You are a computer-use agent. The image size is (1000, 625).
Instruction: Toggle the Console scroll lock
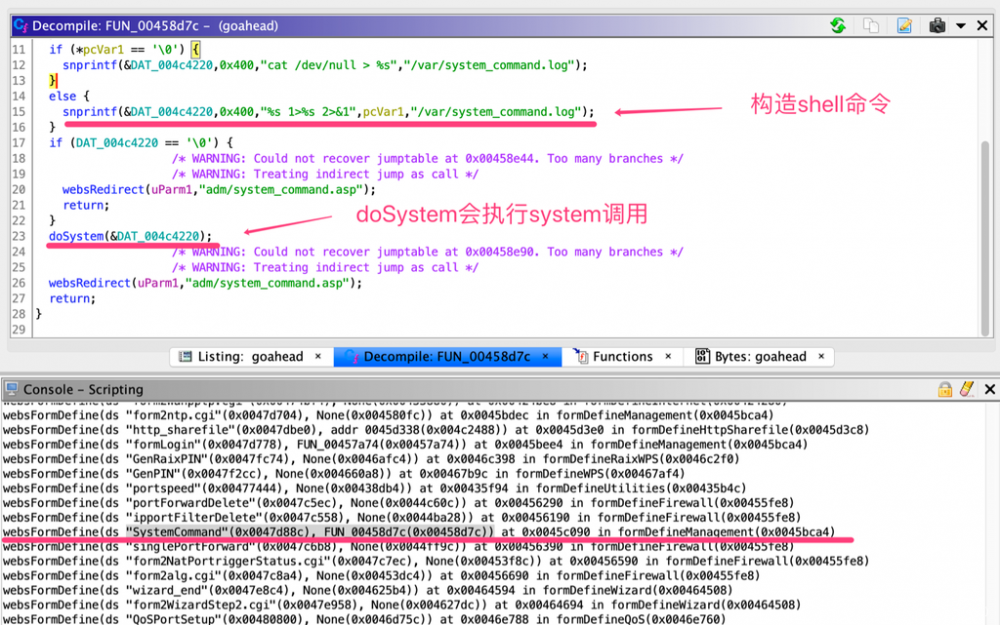tap(944, 389)
